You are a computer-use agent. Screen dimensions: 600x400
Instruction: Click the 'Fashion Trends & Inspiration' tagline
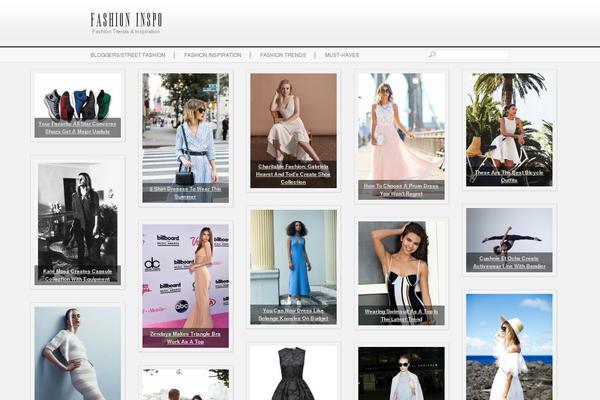tap(126, 31)
